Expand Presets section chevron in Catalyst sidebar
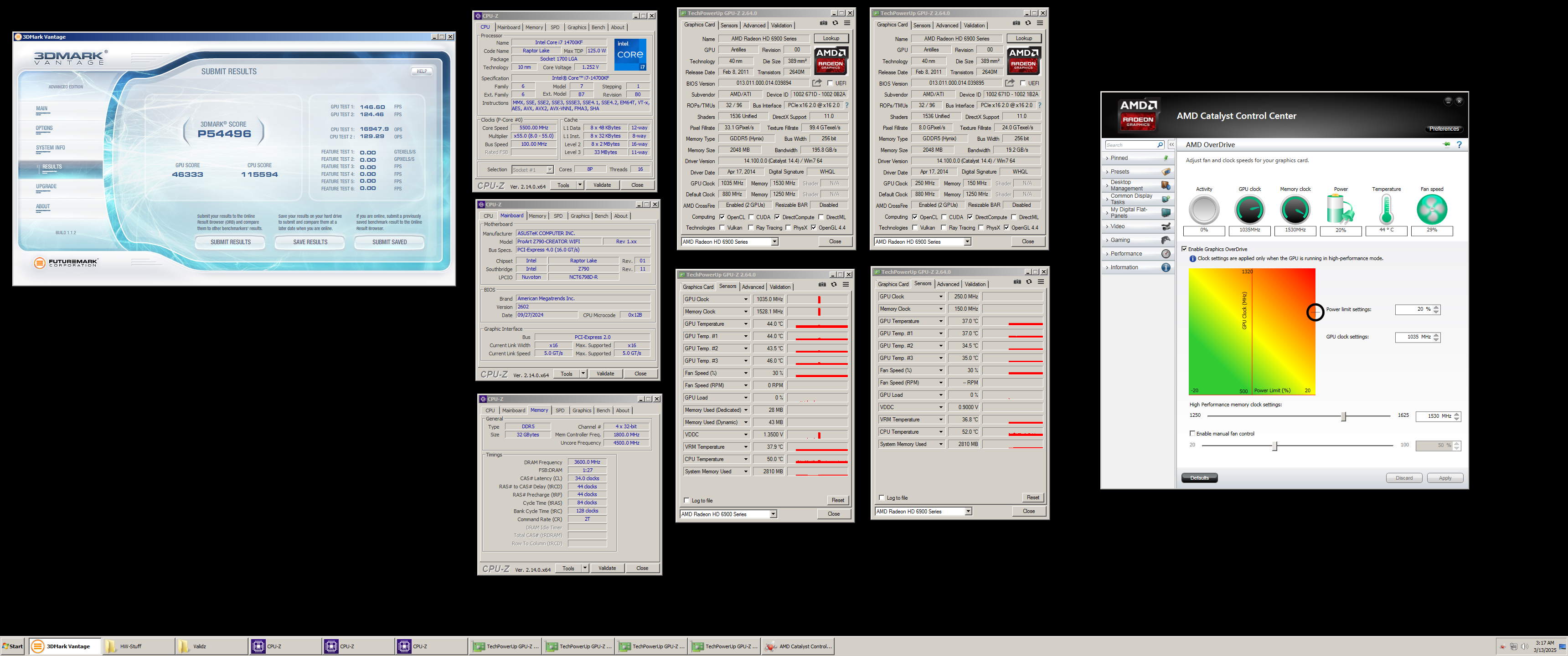The image size is (1568, 656). coord(1107,172)
